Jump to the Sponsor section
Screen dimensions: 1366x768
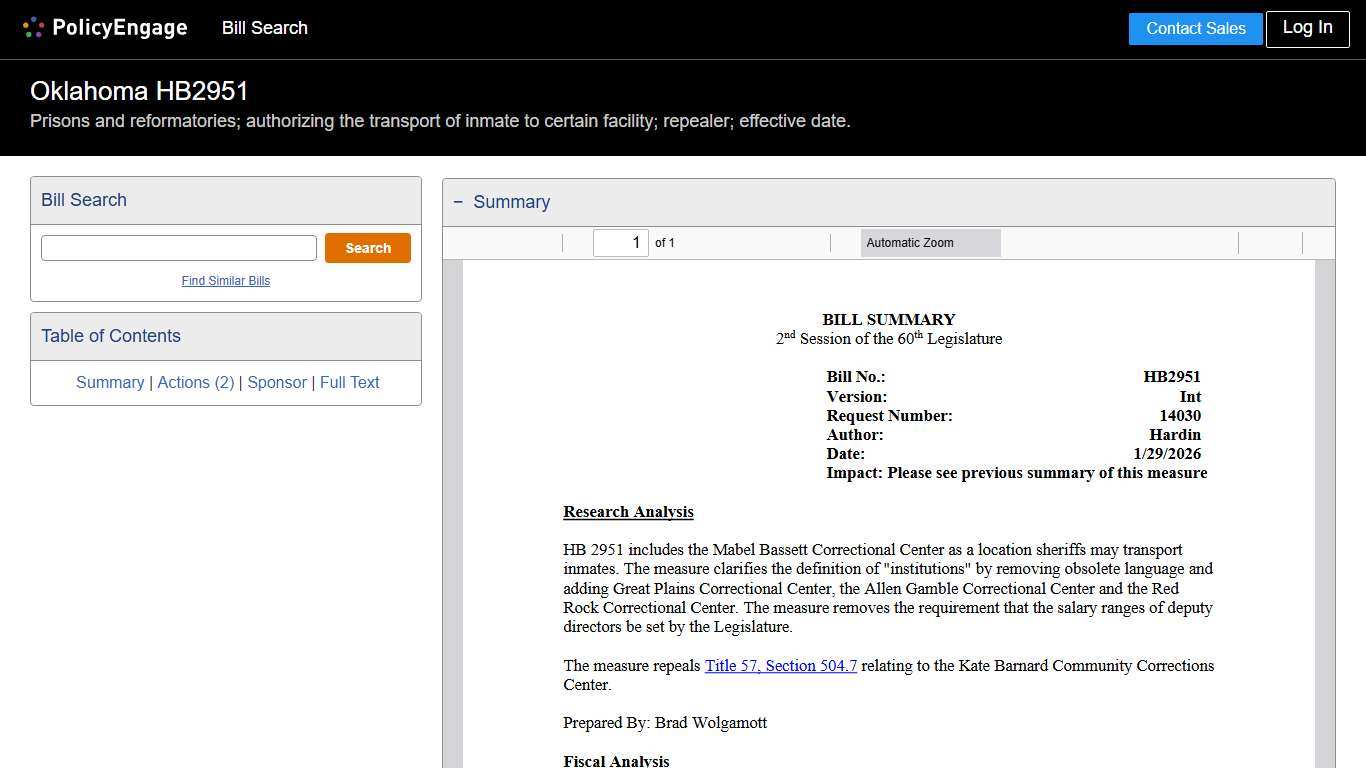tap(277, 382)
